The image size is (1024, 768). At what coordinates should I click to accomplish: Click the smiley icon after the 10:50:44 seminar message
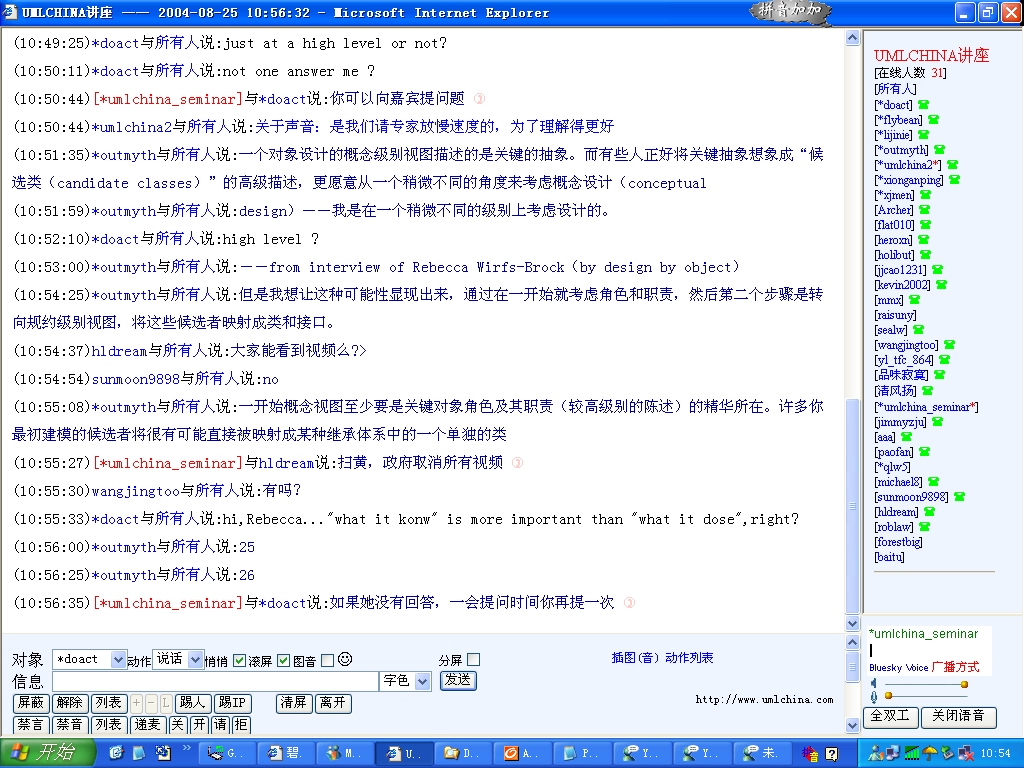(479, 99)
